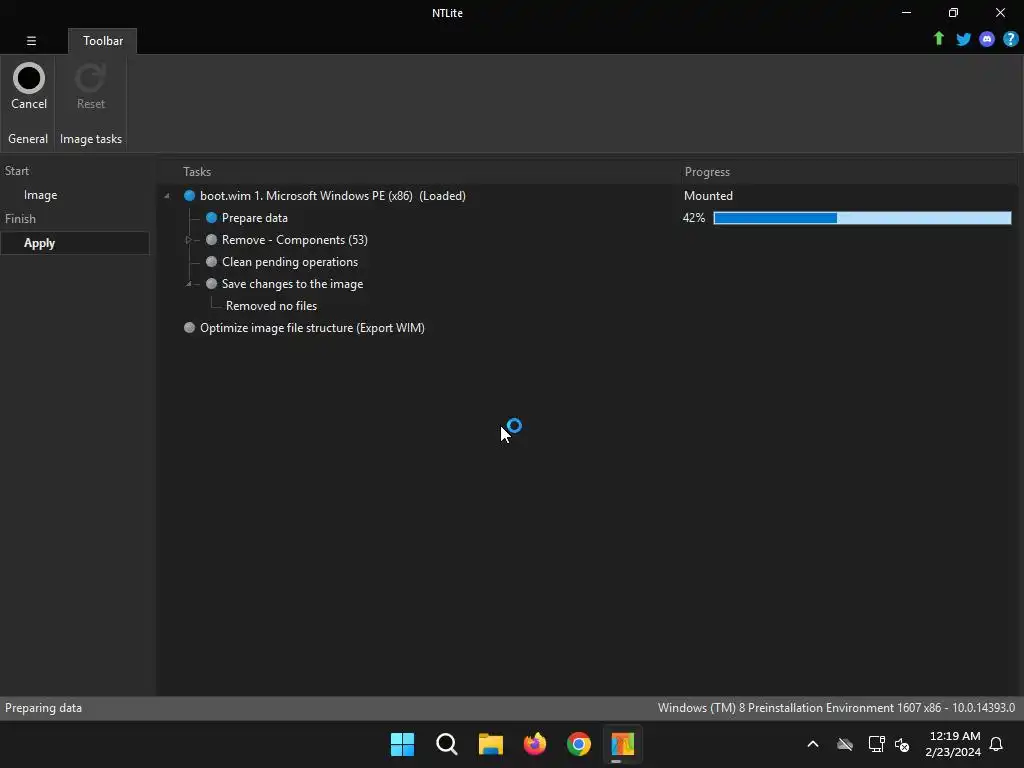Click the General group label
1024x768 pixels.
(x=28, y=139)
